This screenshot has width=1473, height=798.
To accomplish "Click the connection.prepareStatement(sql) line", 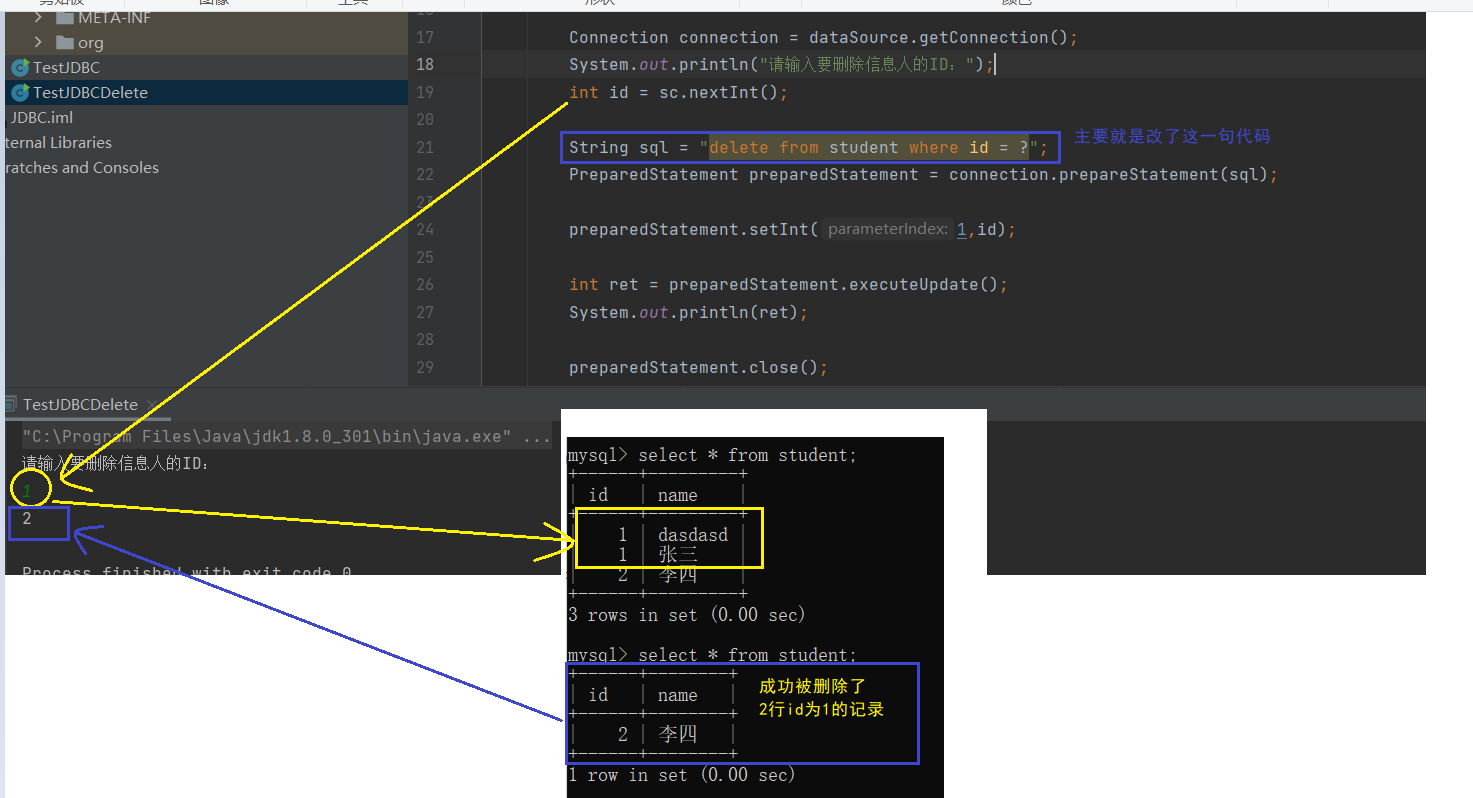I will (x=923, y=174).
